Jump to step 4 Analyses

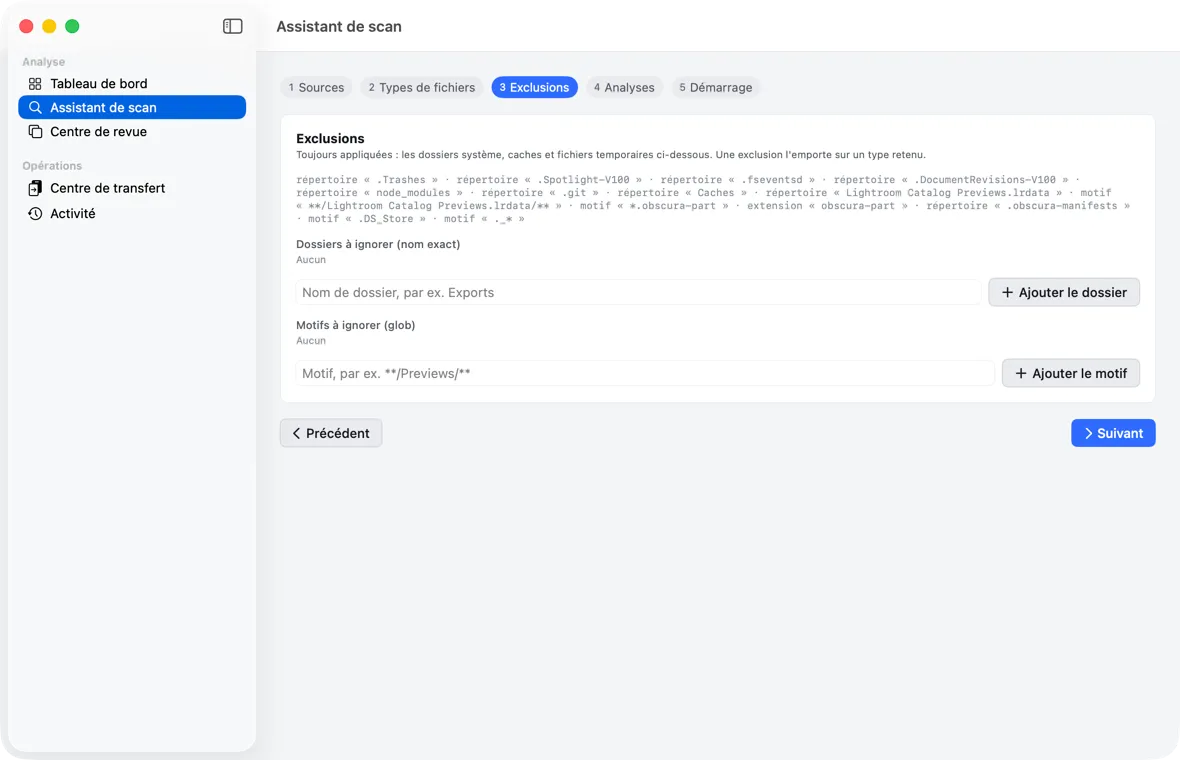click(x=624, y=87)
